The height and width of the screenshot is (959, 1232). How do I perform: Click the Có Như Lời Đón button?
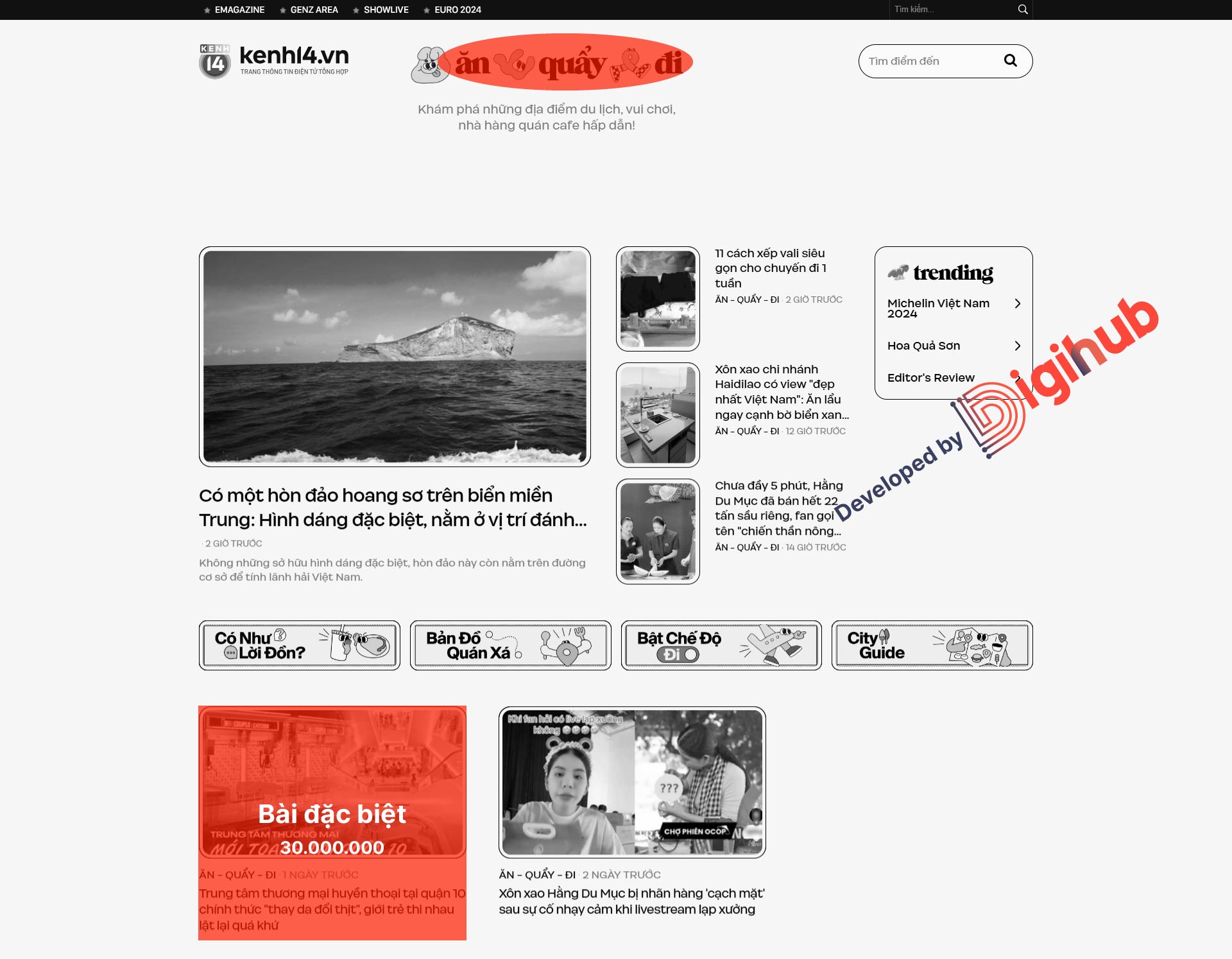click(x=300, y=644)
